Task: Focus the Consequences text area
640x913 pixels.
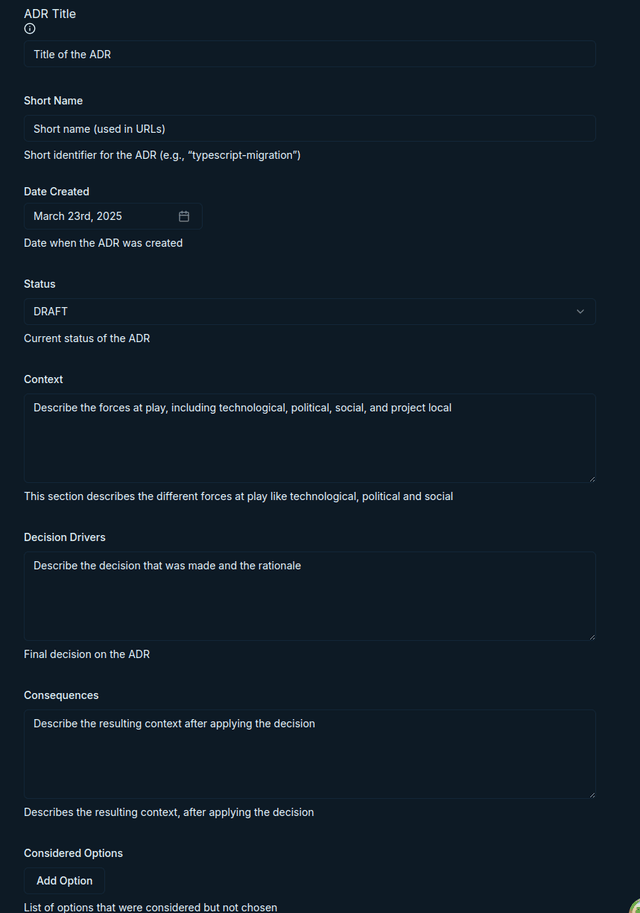Action: [309, 754]
